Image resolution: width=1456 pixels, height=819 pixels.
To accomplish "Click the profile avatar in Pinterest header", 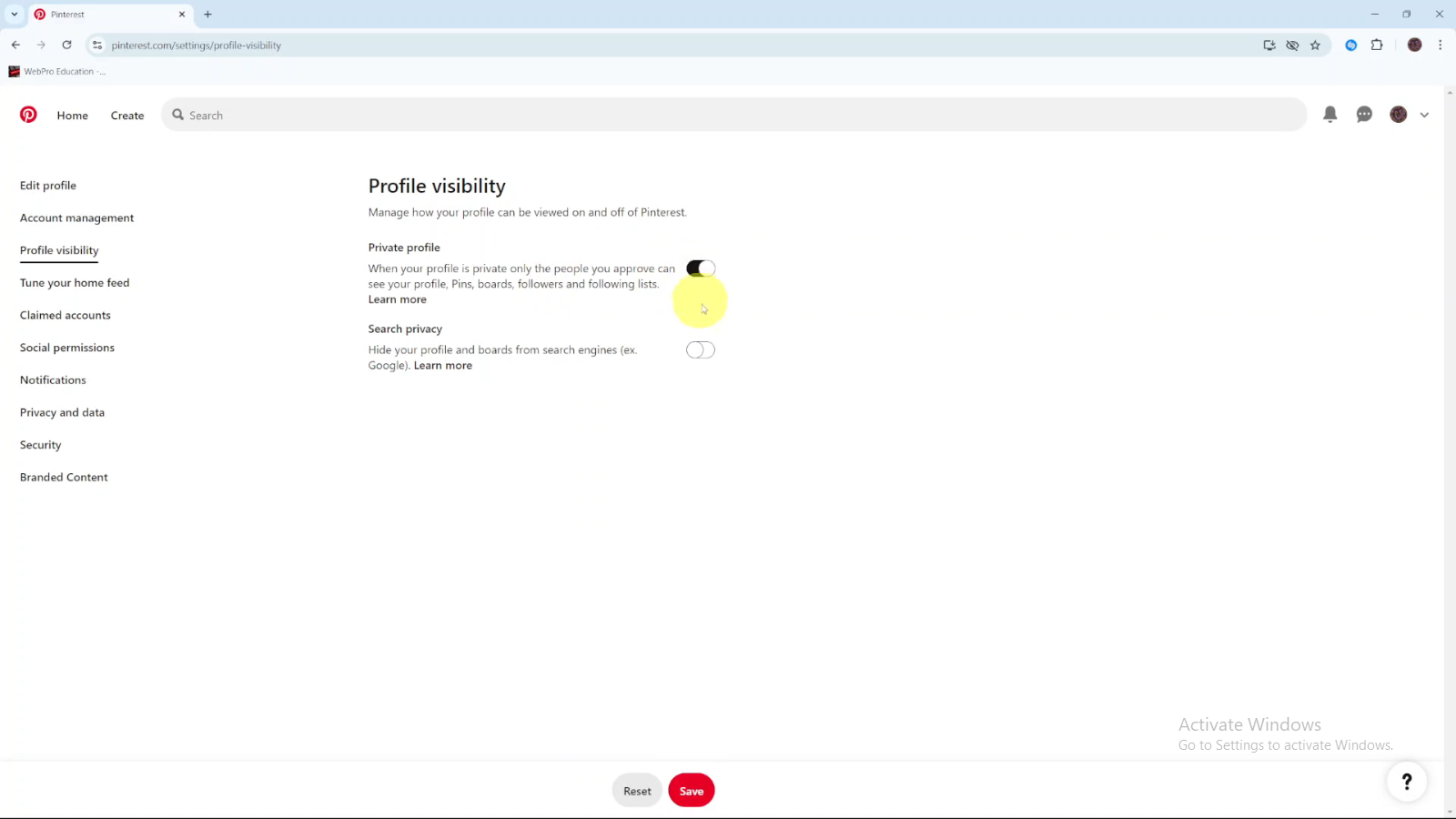I will 1399,115.
